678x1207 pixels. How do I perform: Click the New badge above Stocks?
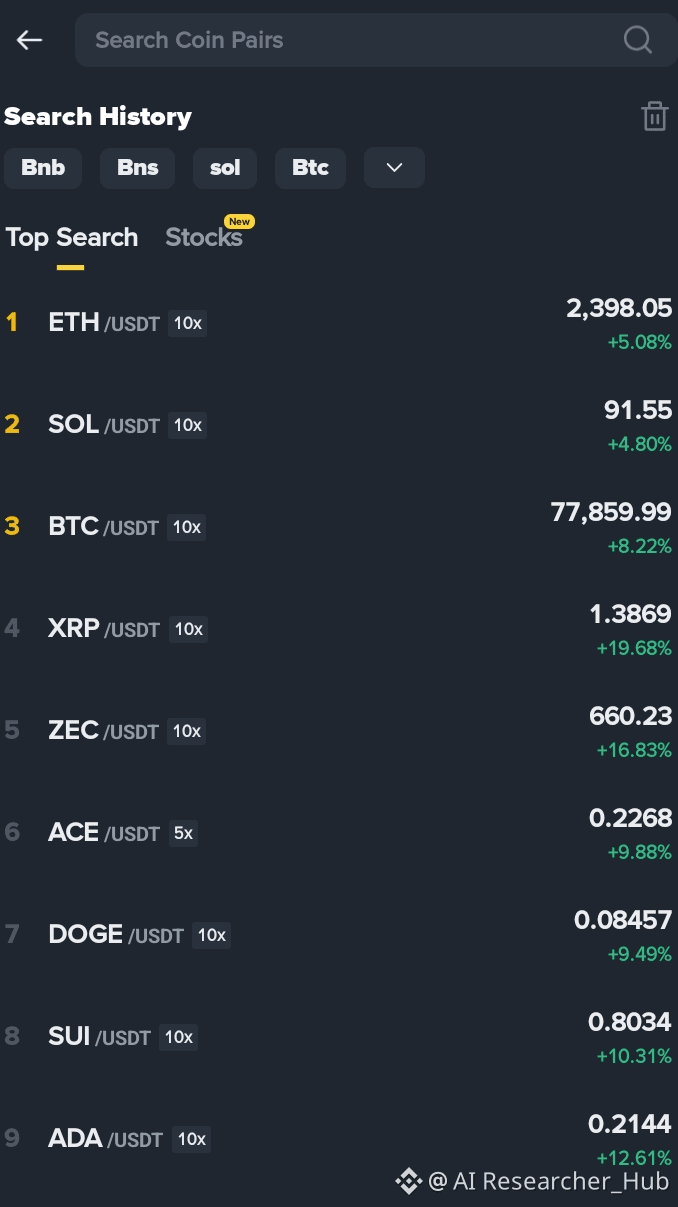coord(239,221)
